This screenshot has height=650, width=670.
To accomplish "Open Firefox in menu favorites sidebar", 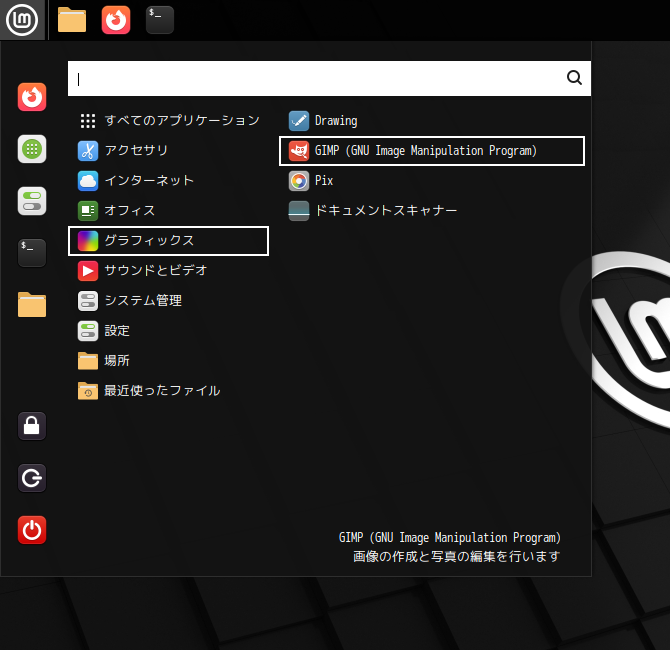I will click(32, 97).
